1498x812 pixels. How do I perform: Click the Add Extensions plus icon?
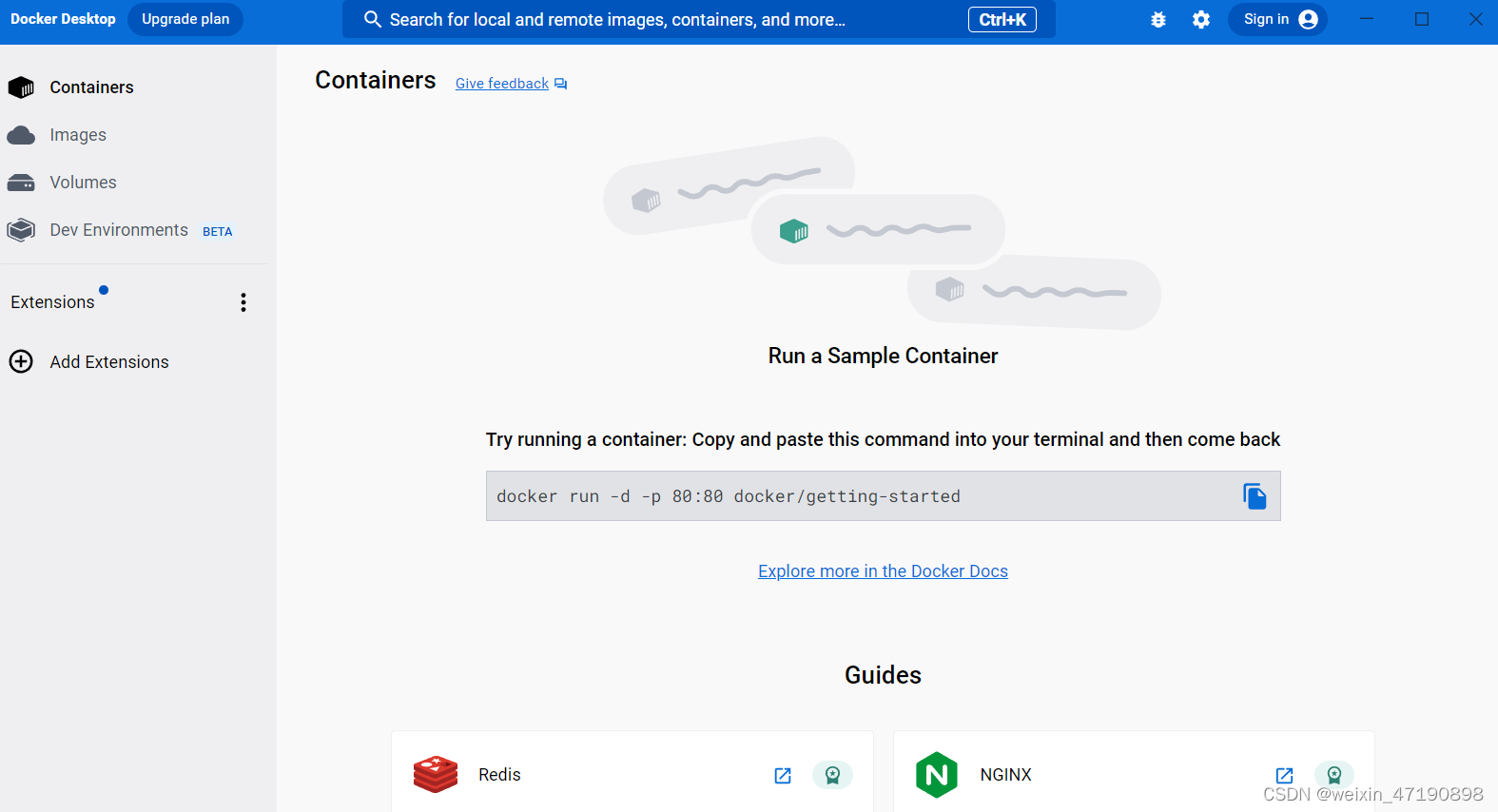click(21, 361)
